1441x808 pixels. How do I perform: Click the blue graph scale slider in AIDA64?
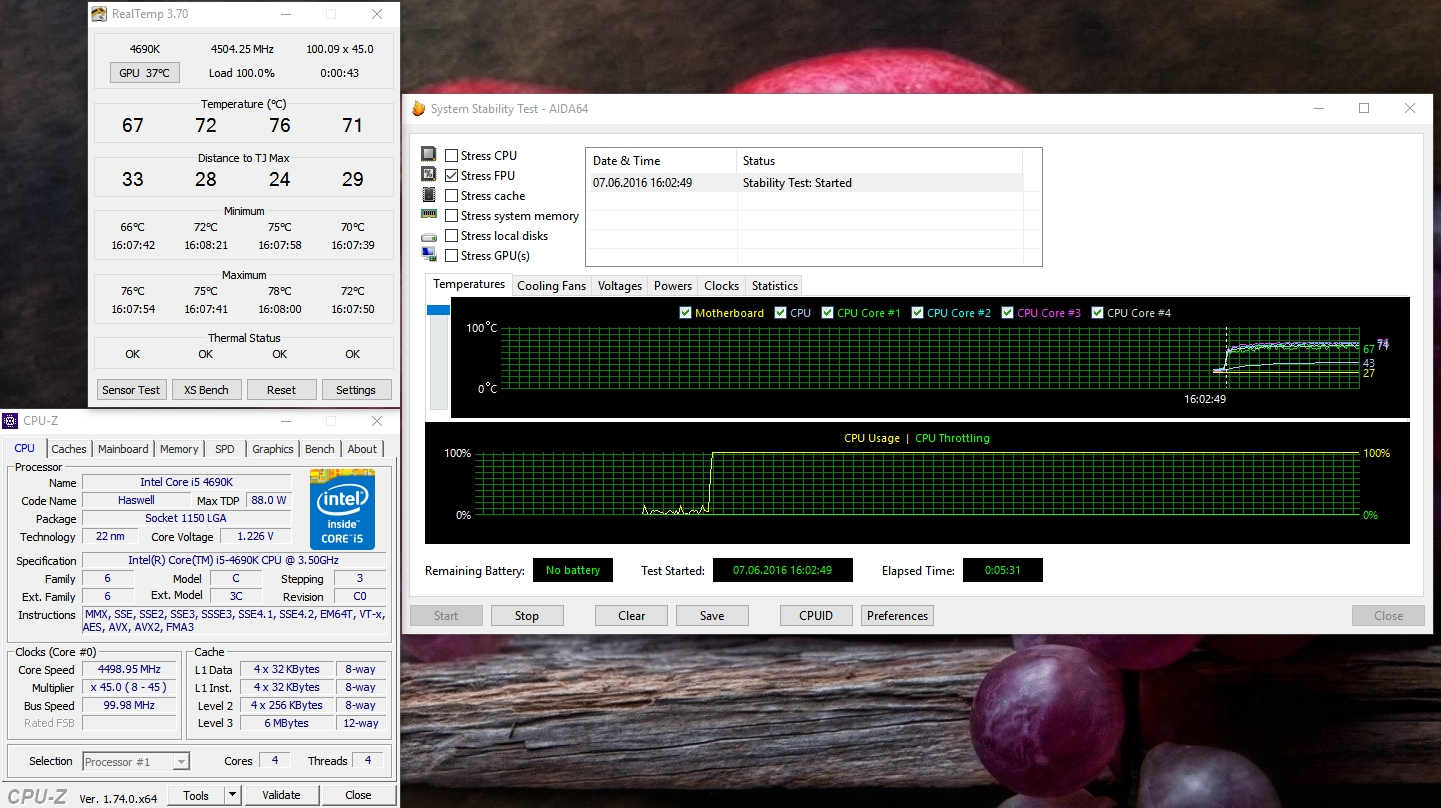coord(438,311)
